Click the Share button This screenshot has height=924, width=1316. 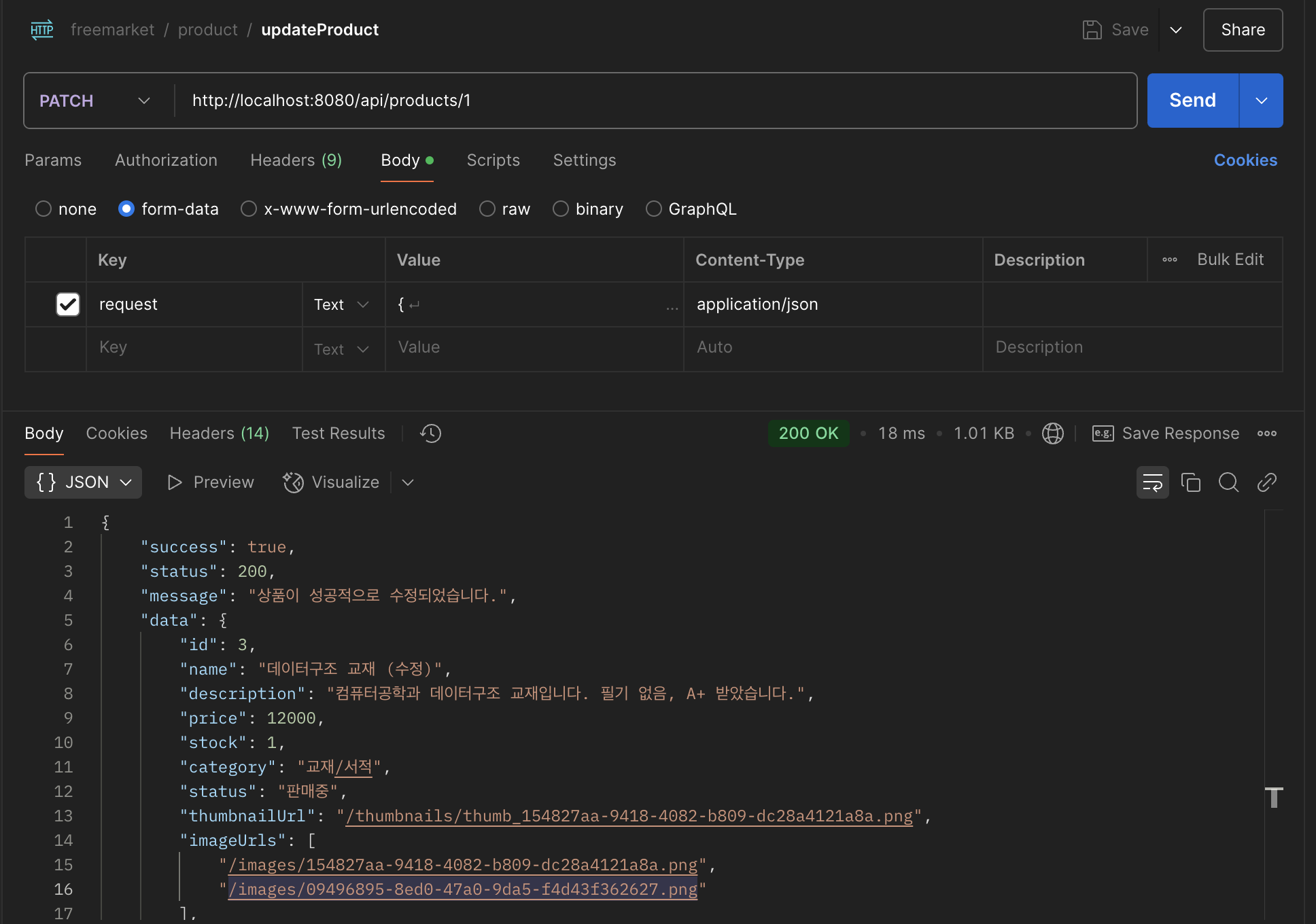1242,30
